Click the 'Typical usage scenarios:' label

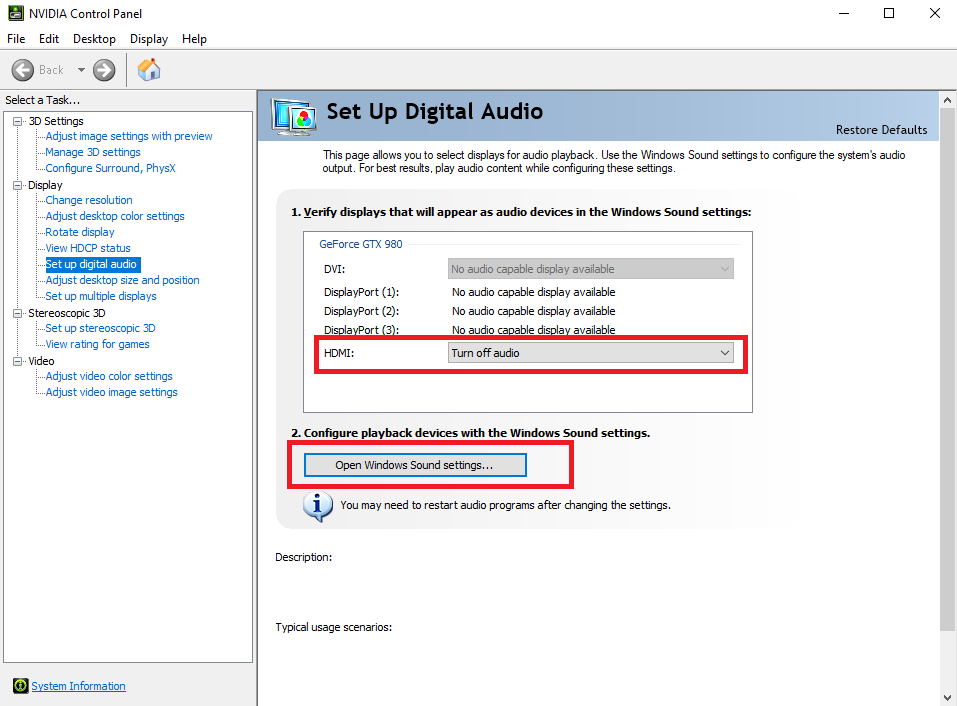tap(333, 627)
